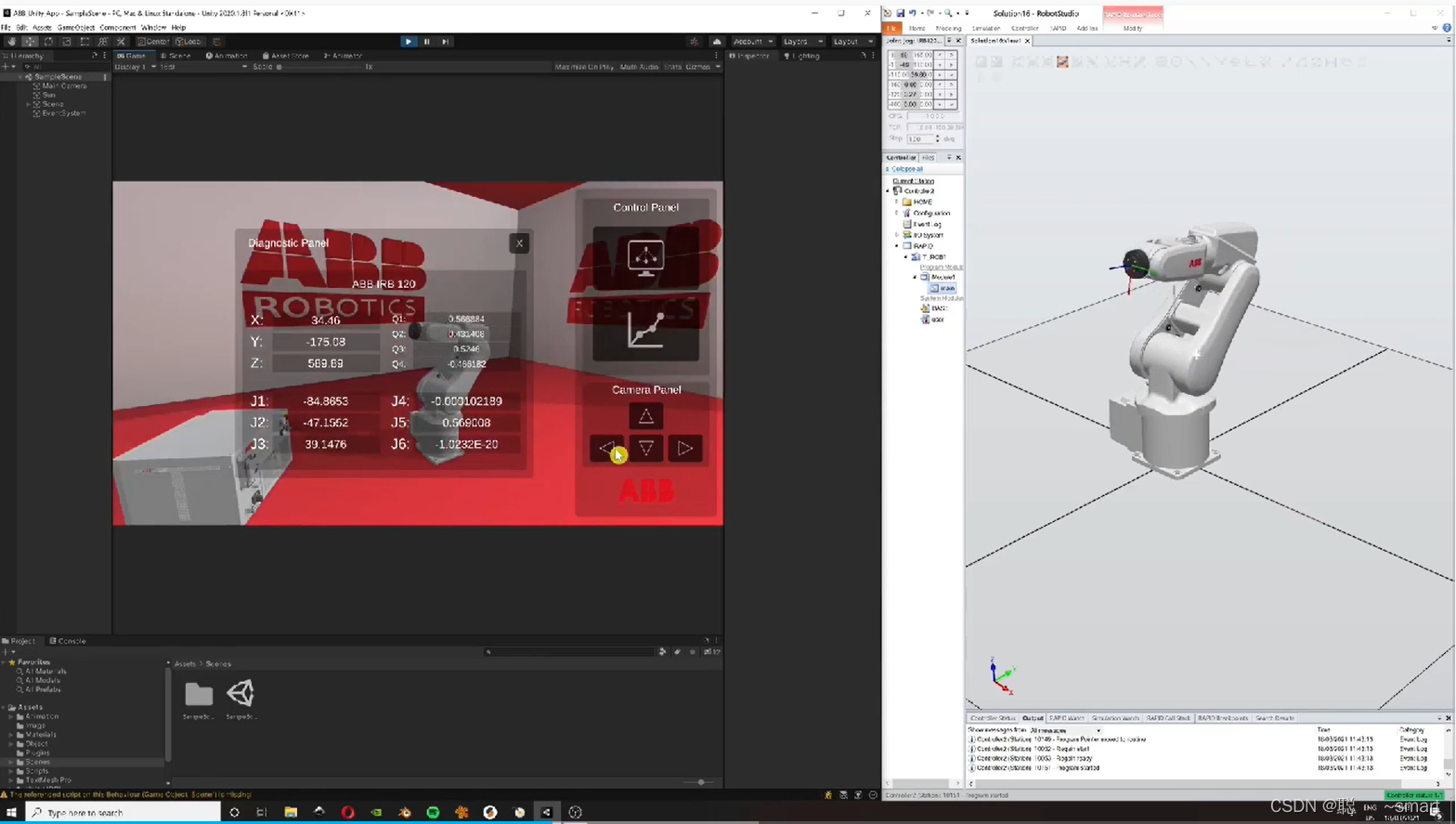This screenshot has width=1456, height=824.
Task: Click the Pause button in Unity
Action: coord(427,42)
